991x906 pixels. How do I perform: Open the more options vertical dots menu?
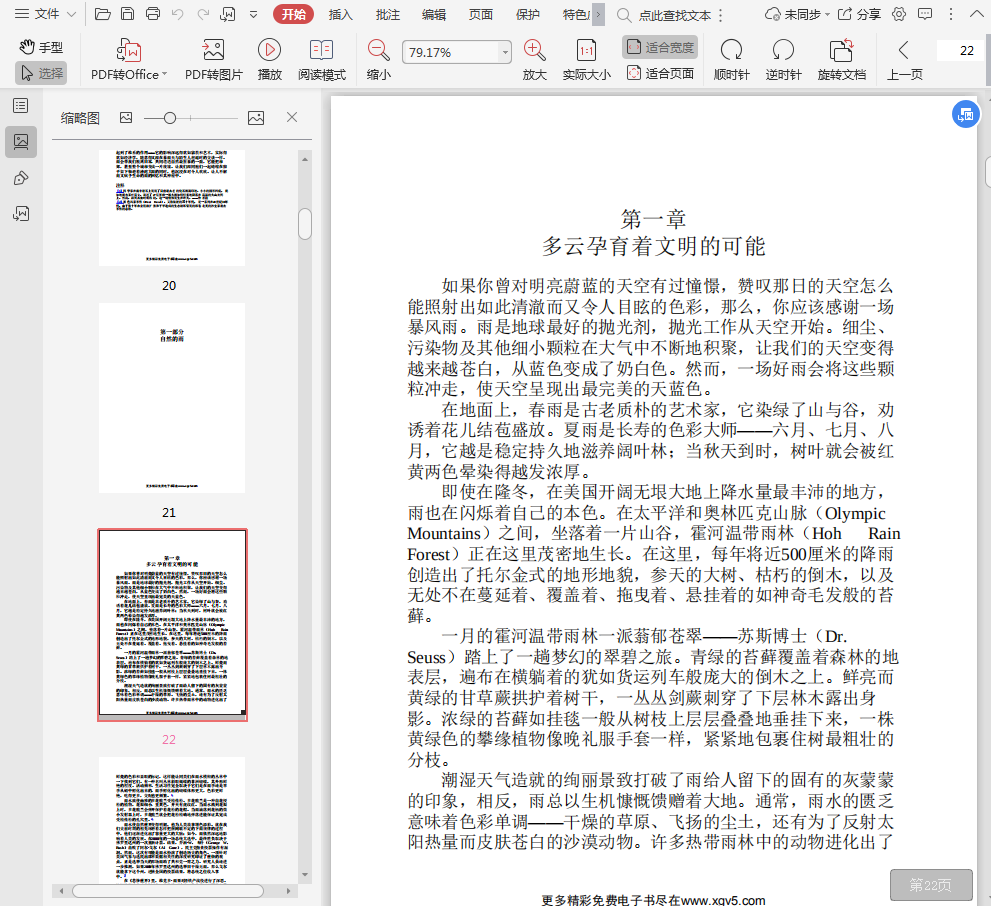tap(951, 14)
